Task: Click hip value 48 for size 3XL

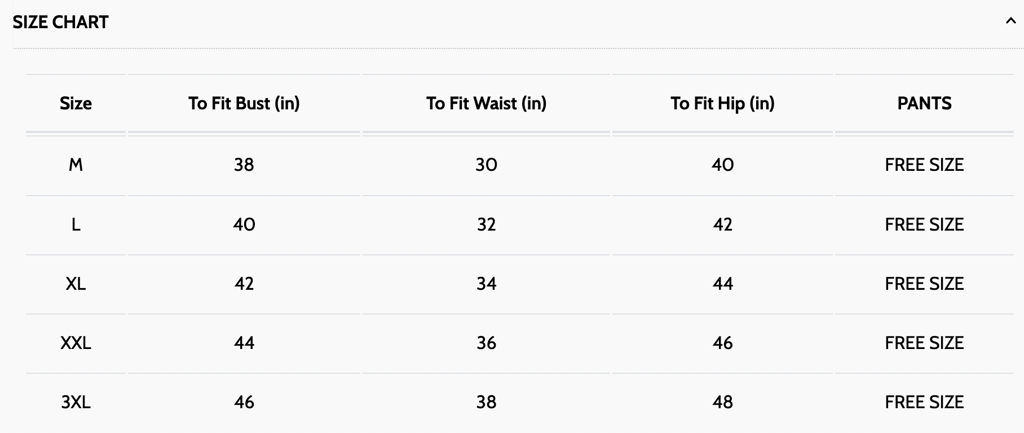Action: 722,402
